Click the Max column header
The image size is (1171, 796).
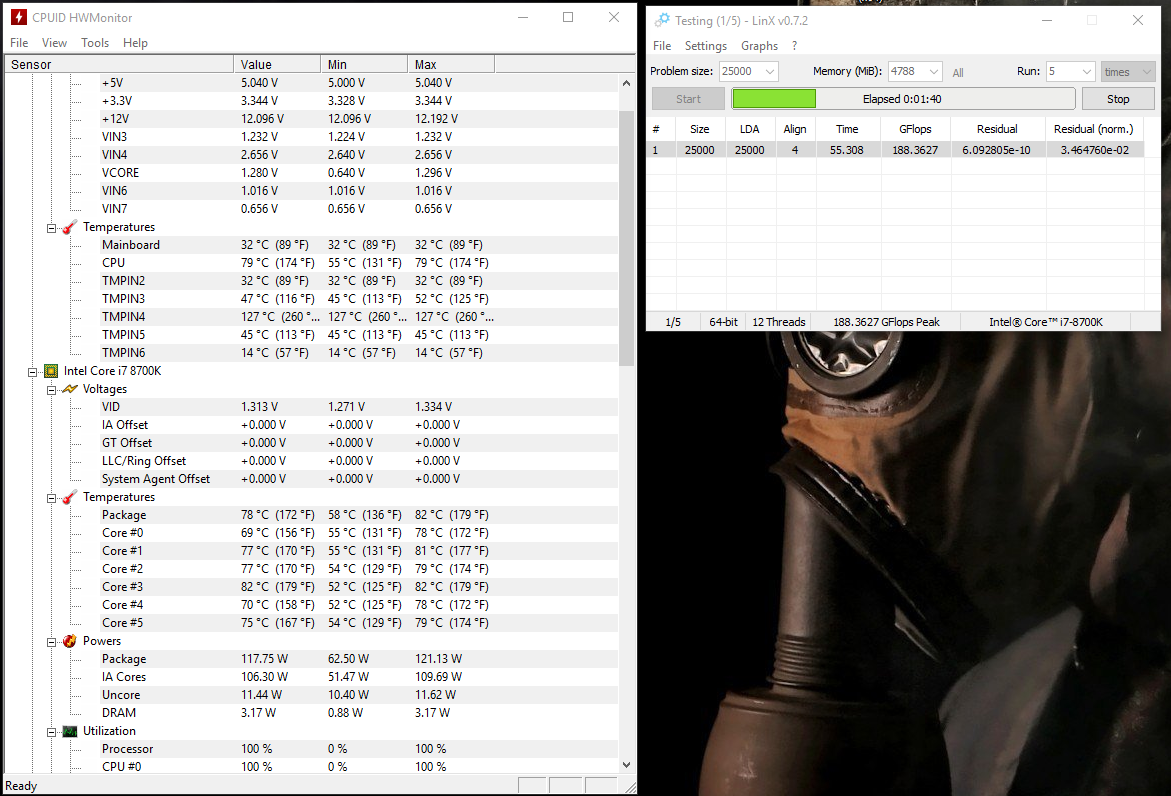tap(451, 64)
